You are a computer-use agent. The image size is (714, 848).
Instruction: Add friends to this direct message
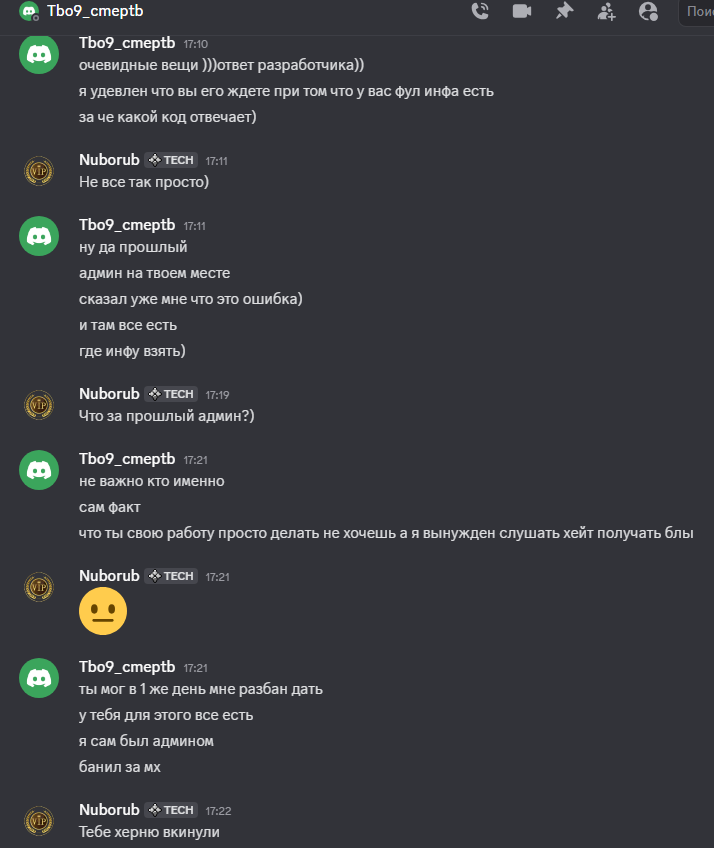(x=606, y=11)
